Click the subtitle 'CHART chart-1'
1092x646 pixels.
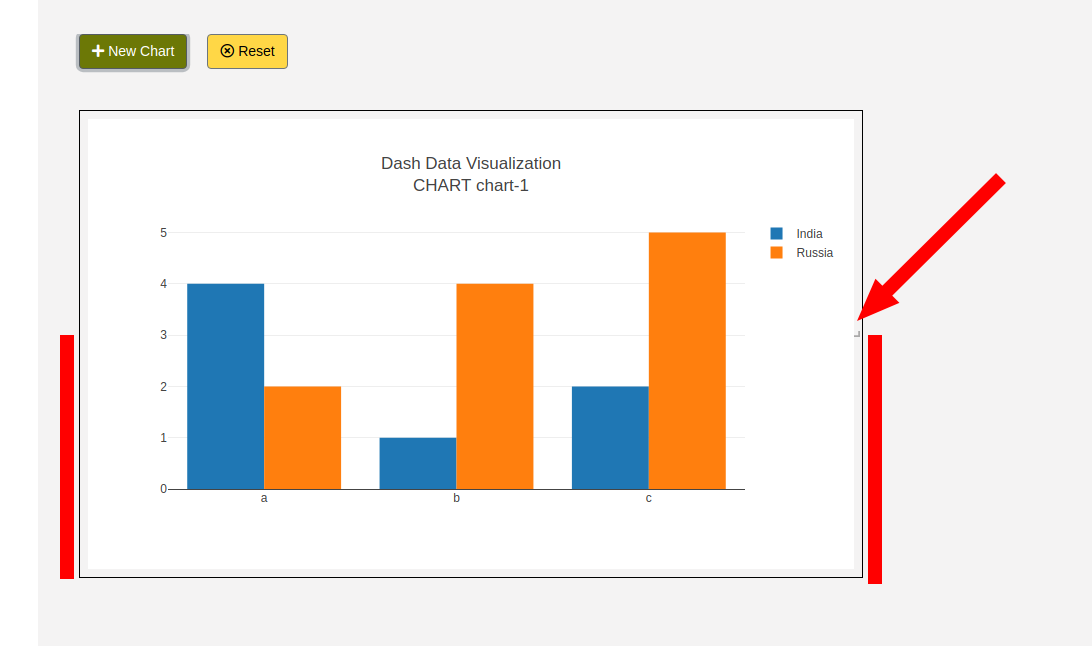pos(471,185)
